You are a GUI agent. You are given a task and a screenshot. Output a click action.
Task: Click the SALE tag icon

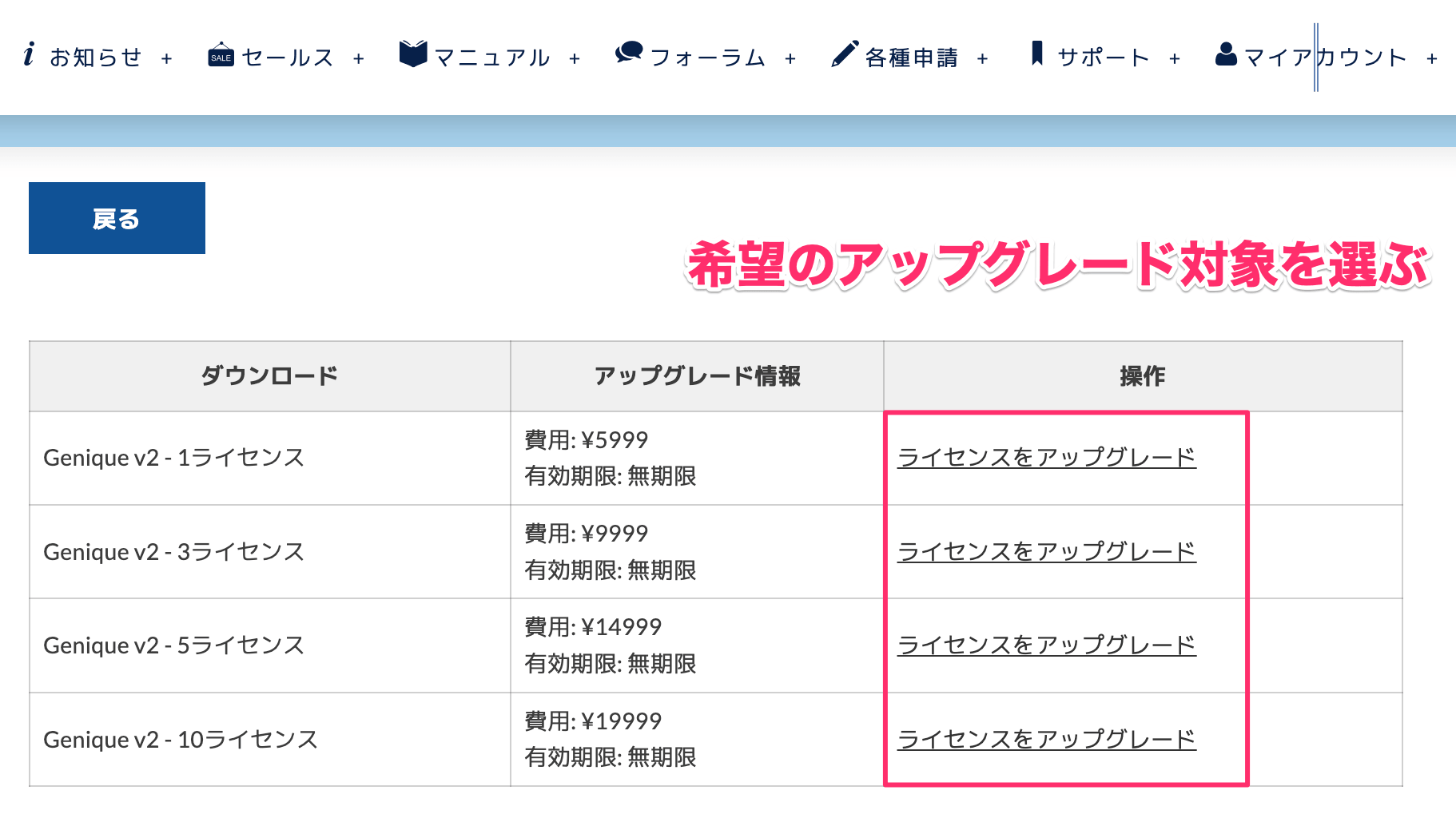(221, 54)
